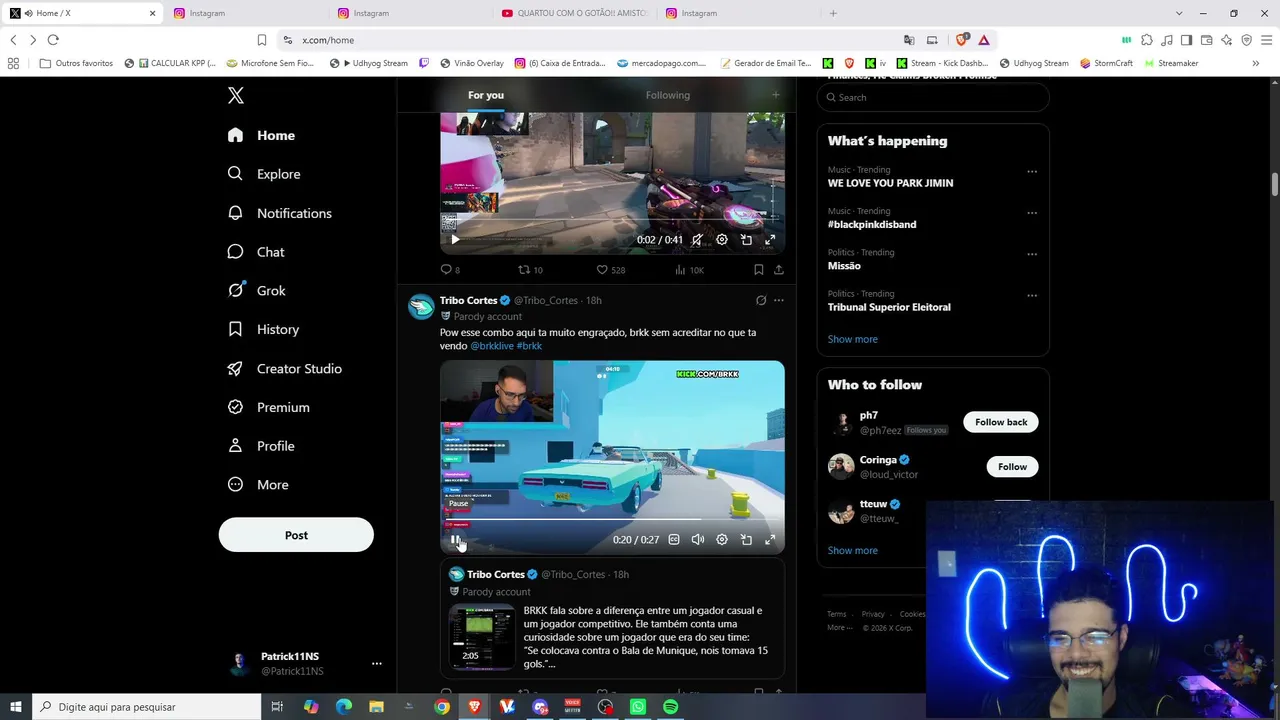View analytics showing 10K views
Screen dimensions: 1280x720
[x=689, y=270]
